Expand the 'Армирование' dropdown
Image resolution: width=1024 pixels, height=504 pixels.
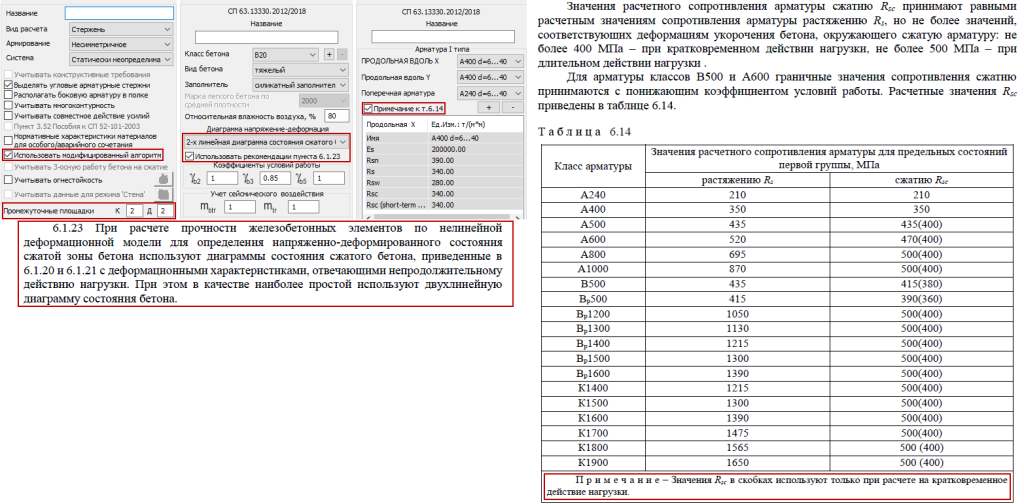(120, 44)
